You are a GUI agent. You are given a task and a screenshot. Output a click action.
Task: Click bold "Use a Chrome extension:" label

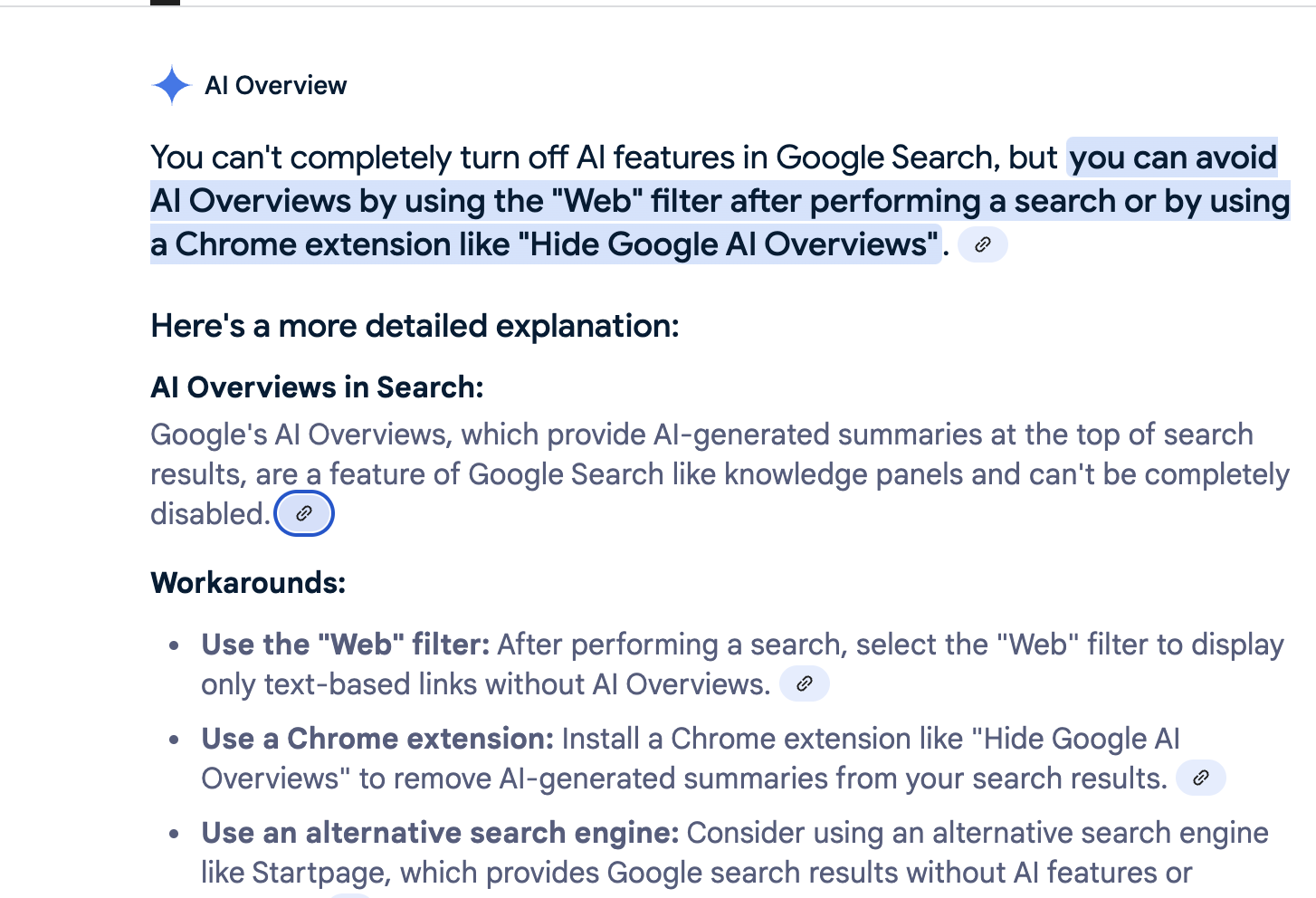click(x=377, y=739)
